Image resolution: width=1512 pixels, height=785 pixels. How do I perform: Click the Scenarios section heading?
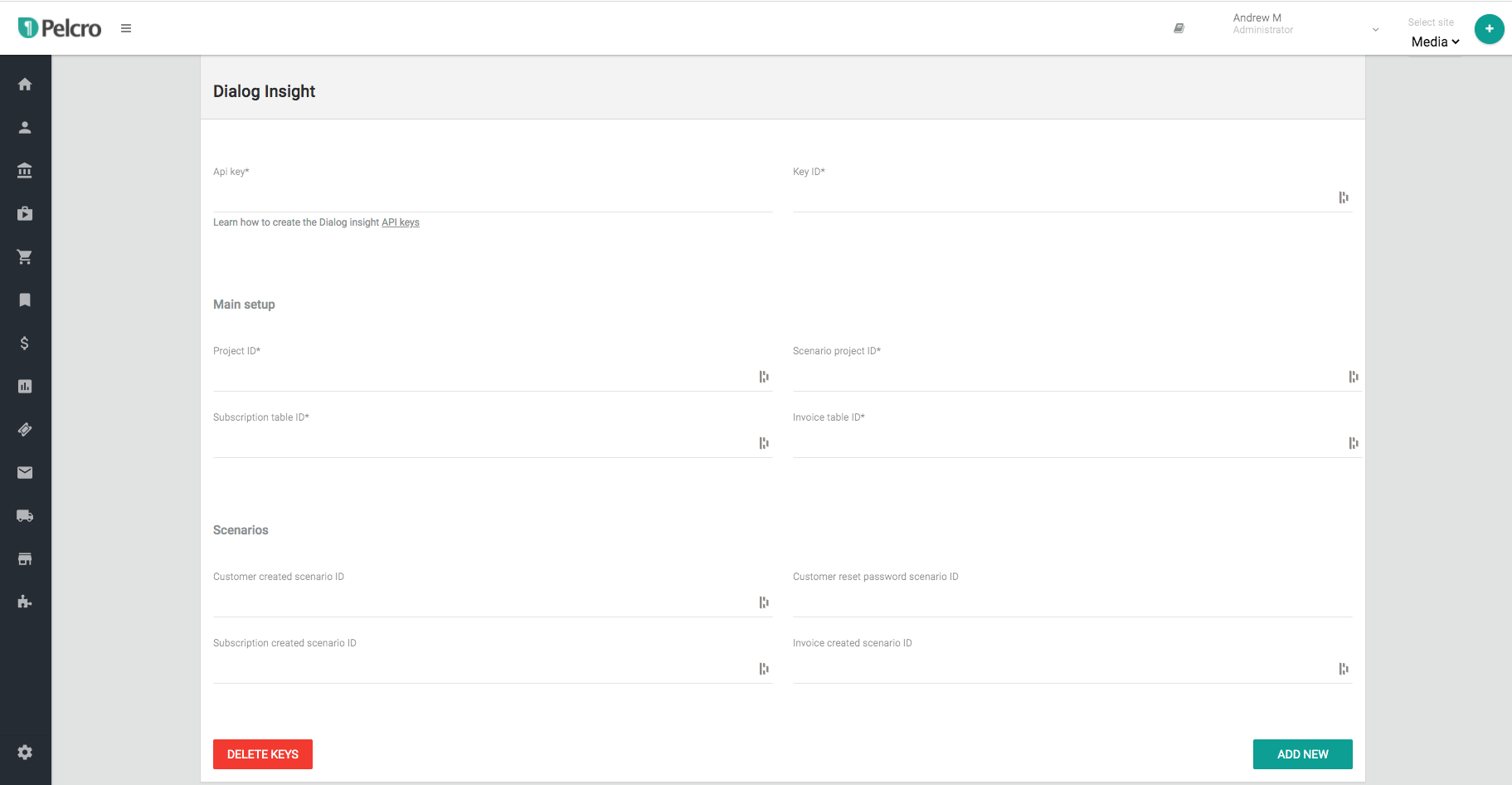241,530
